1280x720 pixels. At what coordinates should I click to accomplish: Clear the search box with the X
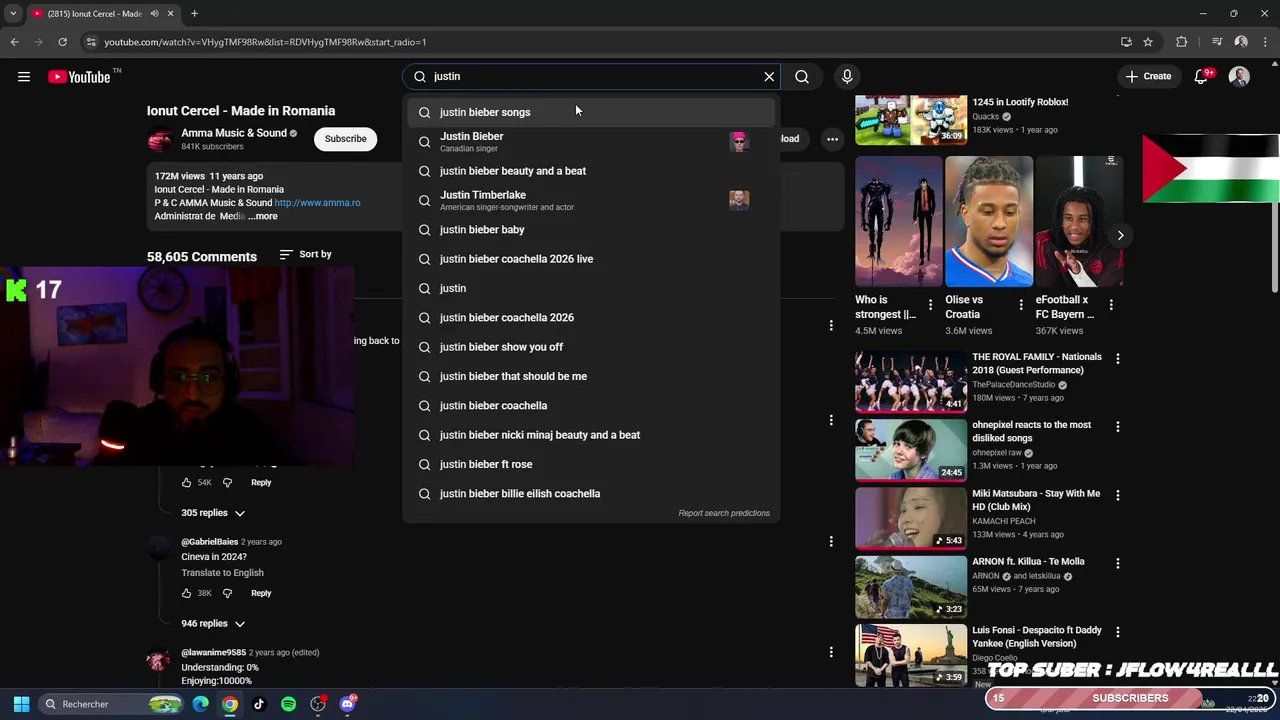pyautogui.click(x=769, y=76)
